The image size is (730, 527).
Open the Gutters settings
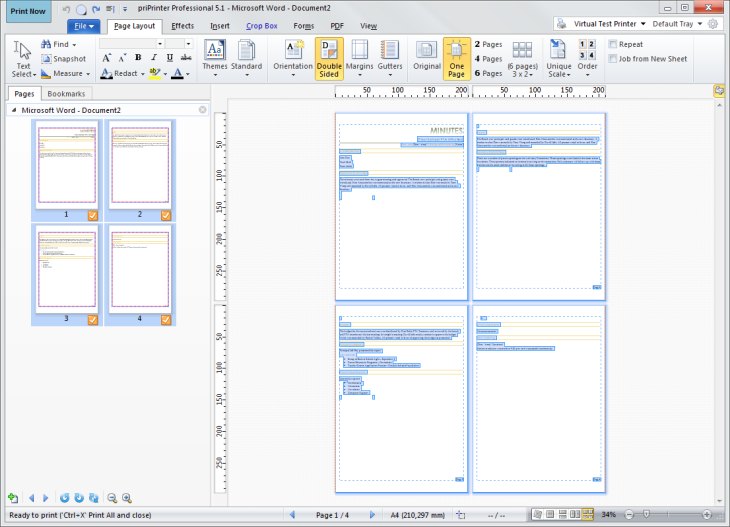390,58
